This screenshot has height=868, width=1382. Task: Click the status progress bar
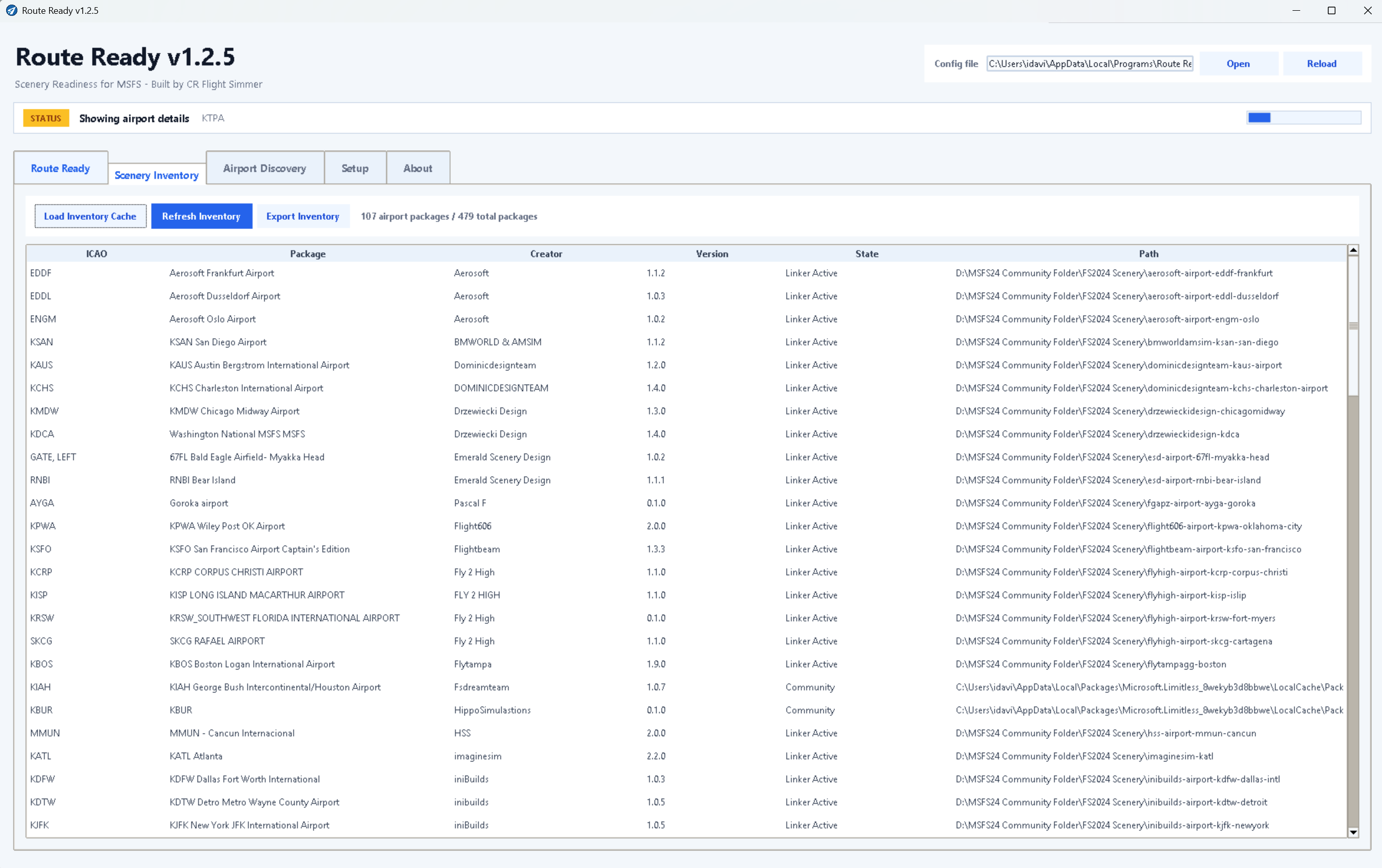[x=1303, y=118]
